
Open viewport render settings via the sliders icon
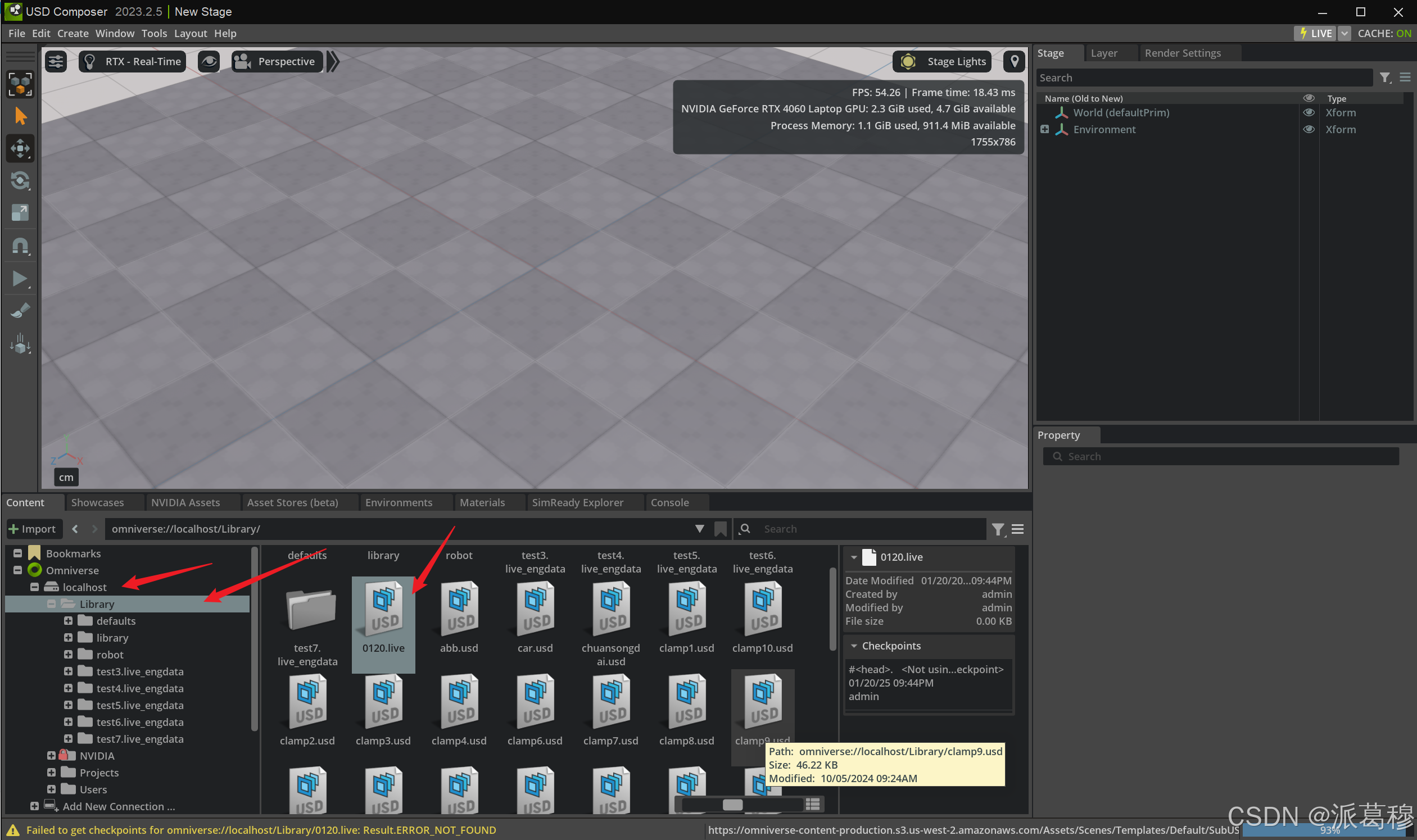(x=56, y=61)
